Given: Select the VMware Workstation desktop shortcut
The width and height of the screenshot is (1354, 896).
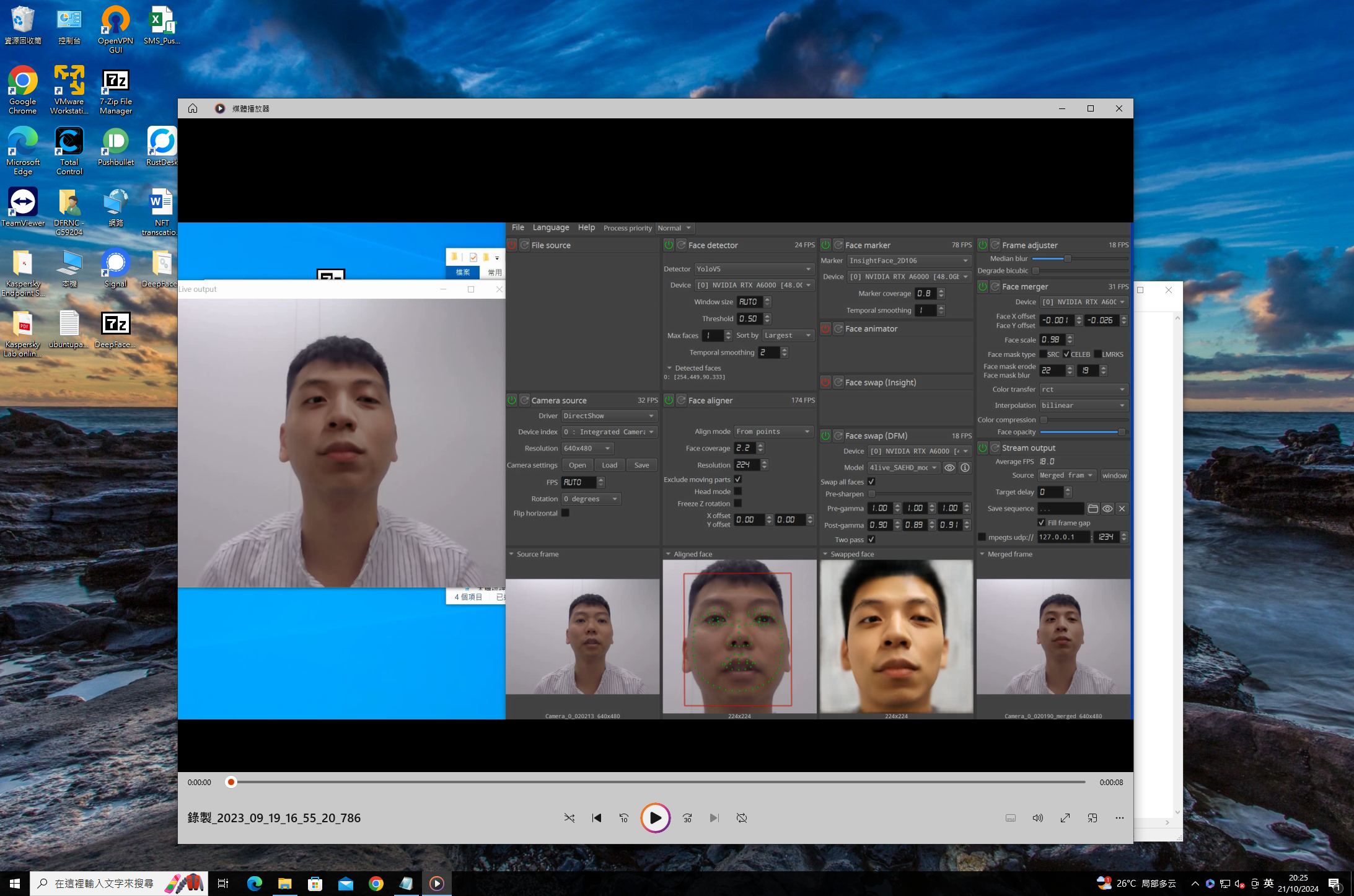Looking at the screenshot, I should (69, 90).
